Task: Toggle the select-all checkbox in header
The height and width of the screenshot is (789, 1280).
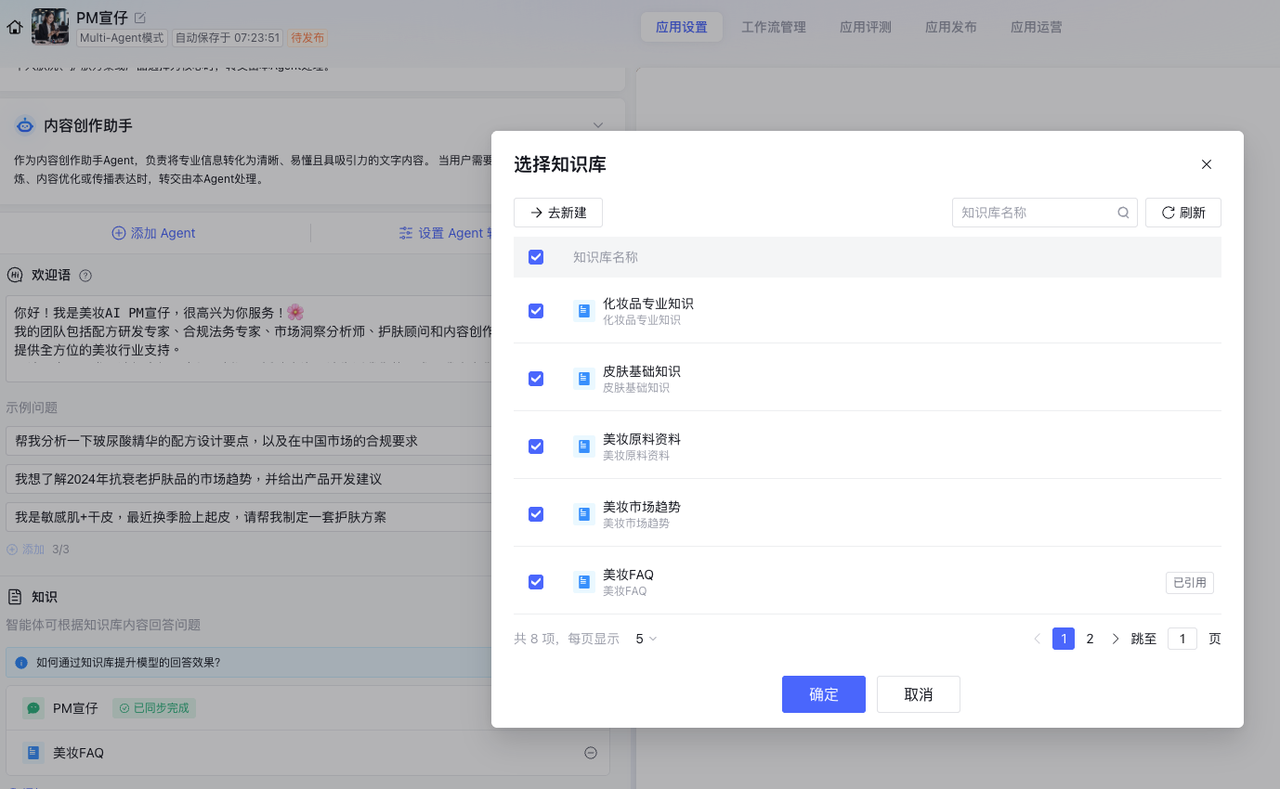Action: (536, 257)
